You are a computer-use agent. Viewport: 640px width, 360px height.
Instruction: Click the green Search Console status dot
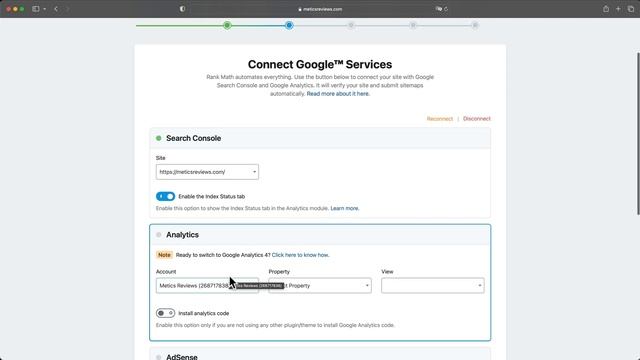click(159, 138)
